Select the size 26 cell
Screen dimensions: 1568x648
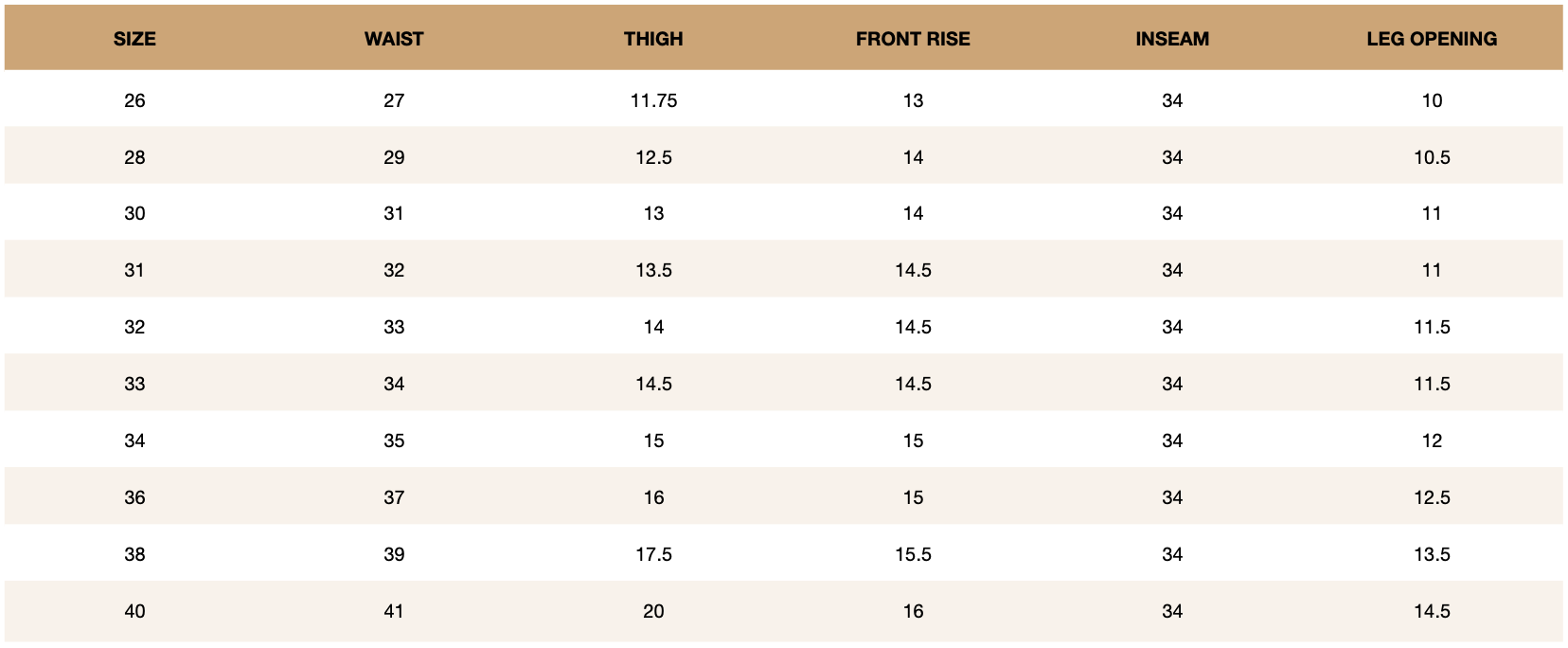(134, 100)
